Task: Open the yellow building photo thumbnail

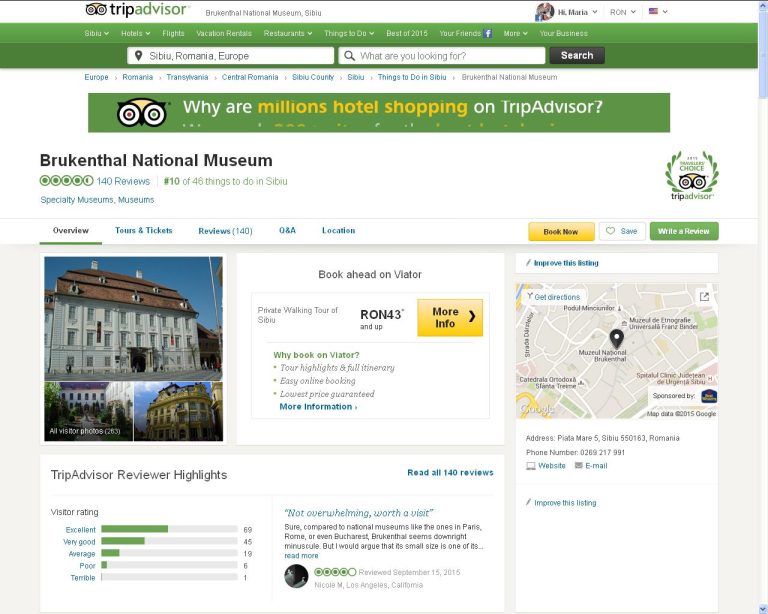Action: point(178,411)
